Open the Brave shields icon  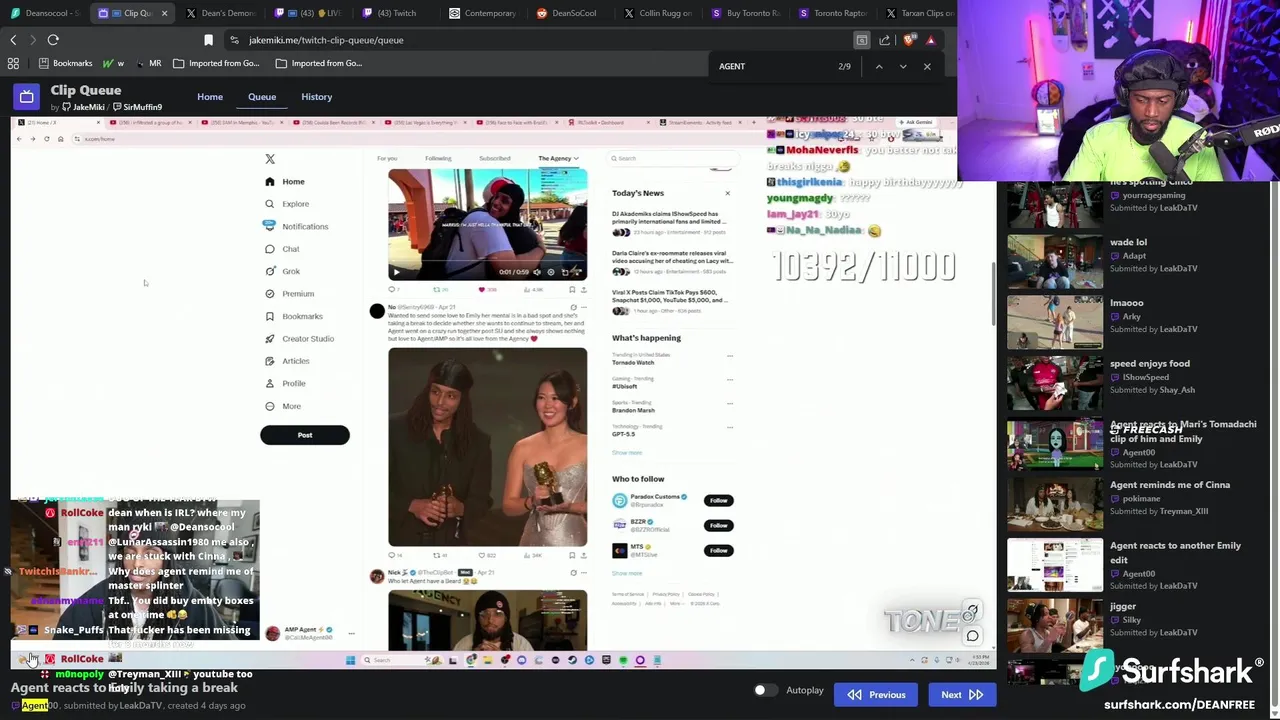pyautogui.click(x=909, y=40)
